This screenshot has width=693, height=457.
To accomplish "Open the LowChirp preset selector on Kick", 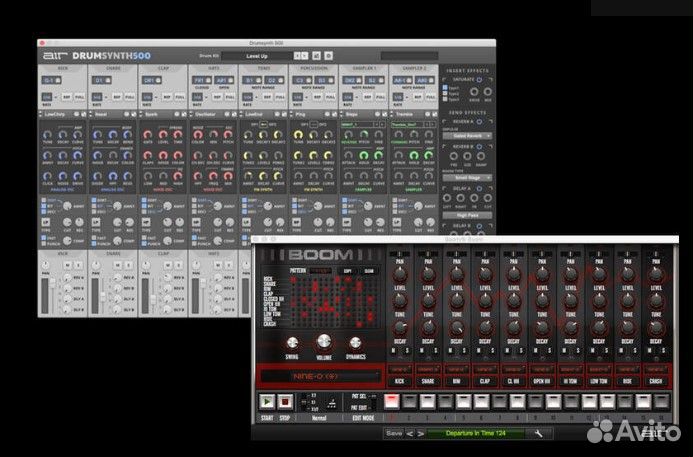I will pos(57,114).
